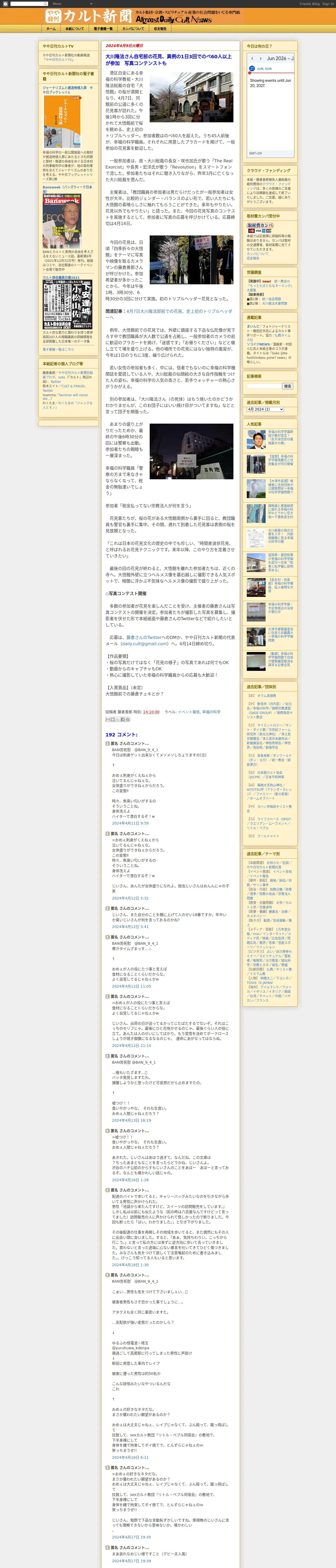This screenshot has height=1568, width=336.
Task: Click the daily.cult@gmail.com email link
Action: [144, 643]
